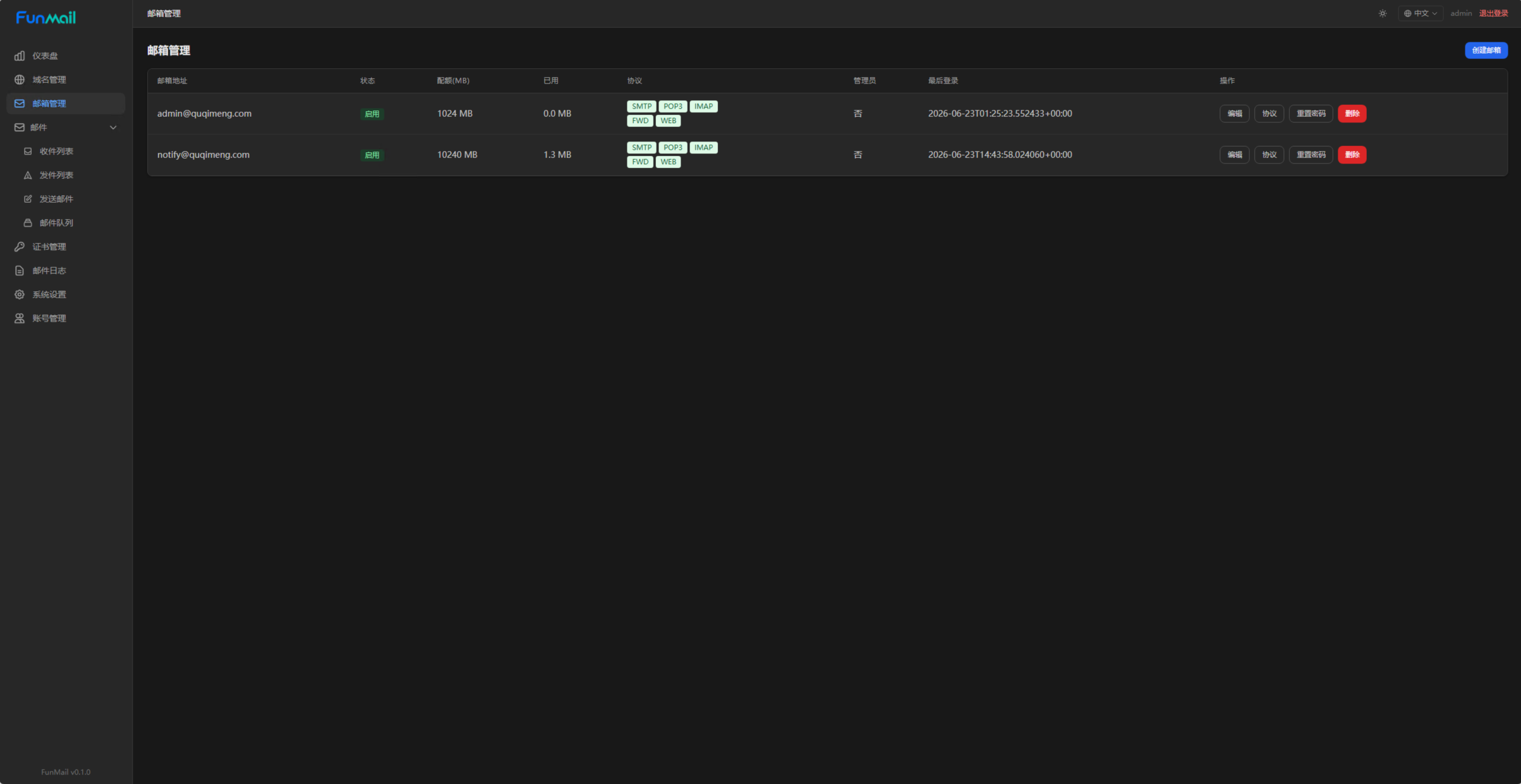Click the mail queue icon

(x=28, y=223)
